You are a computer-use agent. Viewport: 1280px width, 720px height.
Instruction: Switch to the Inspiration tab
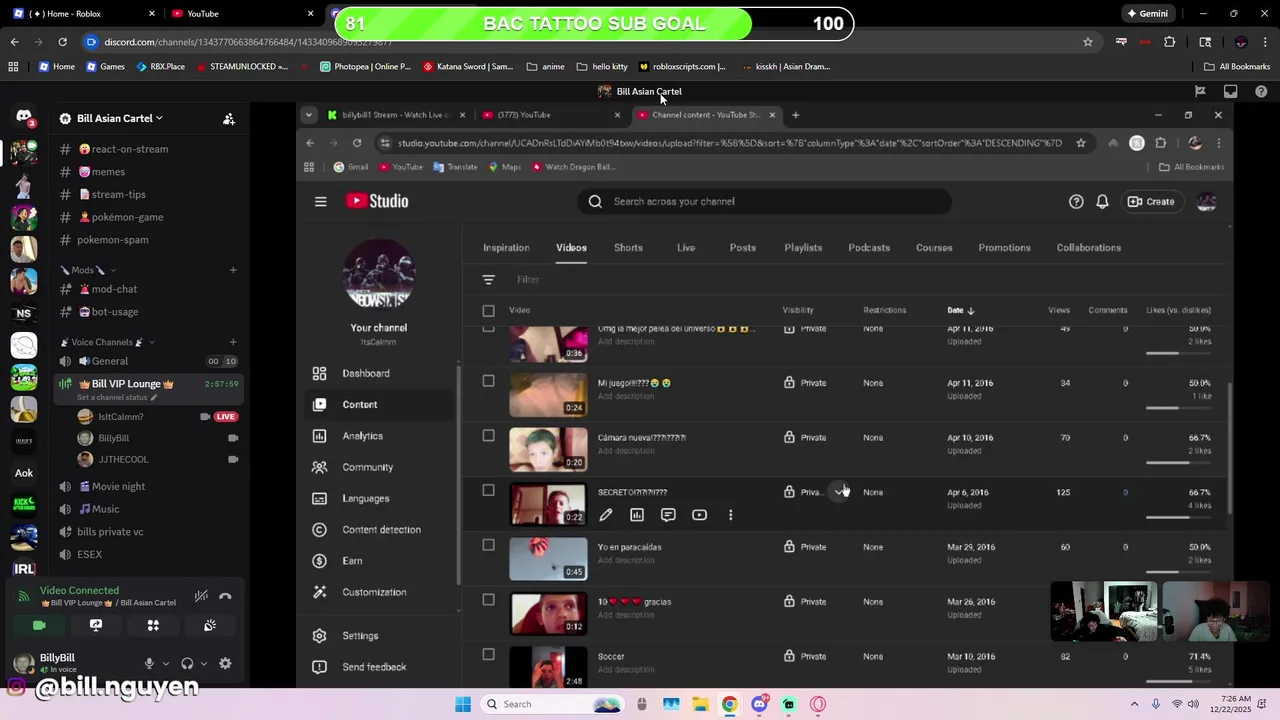click(506, 247)
